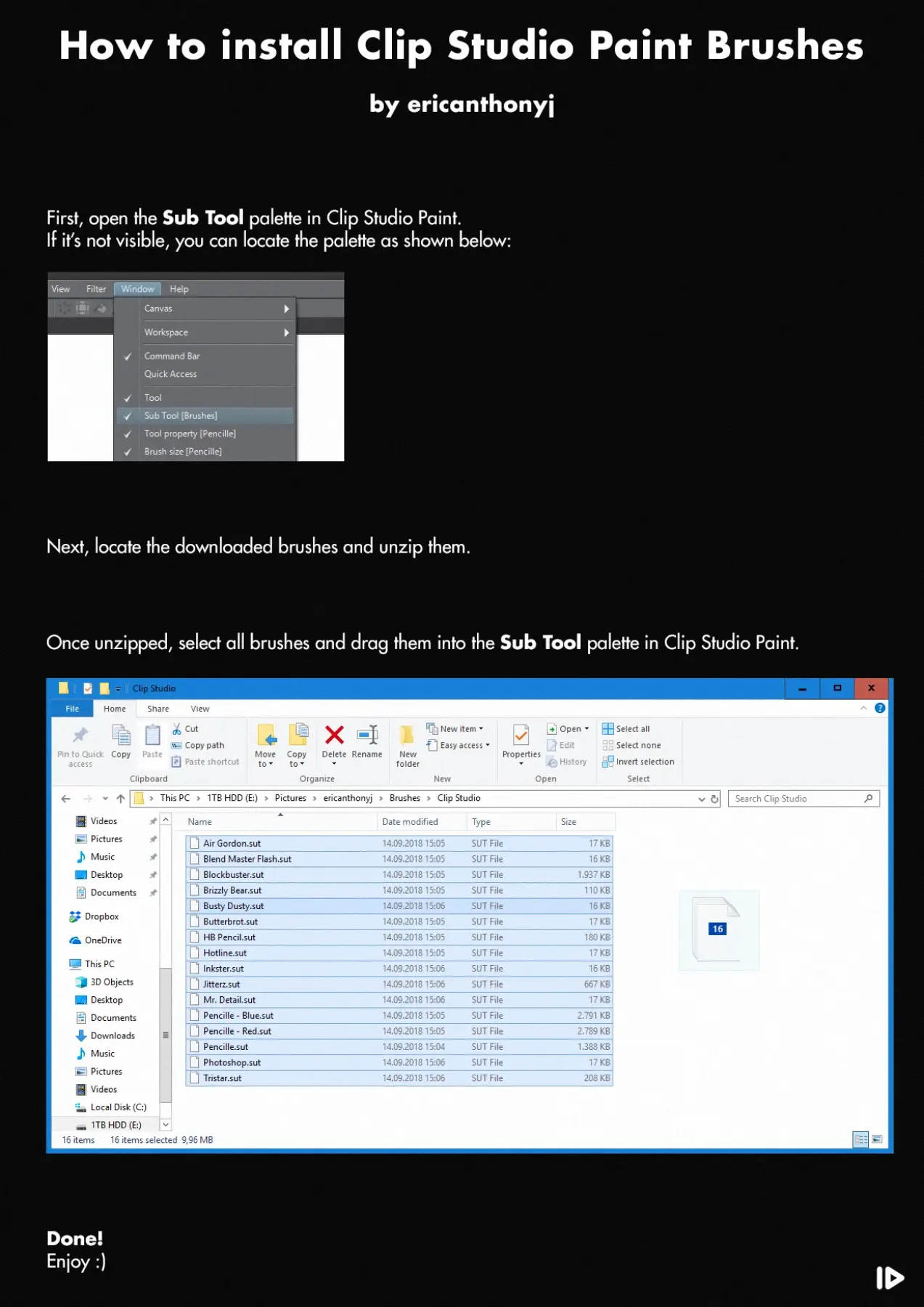This screenshot has height=1307, width=924.
Task: Click the Delete red X icon
Action: point(334,735)
